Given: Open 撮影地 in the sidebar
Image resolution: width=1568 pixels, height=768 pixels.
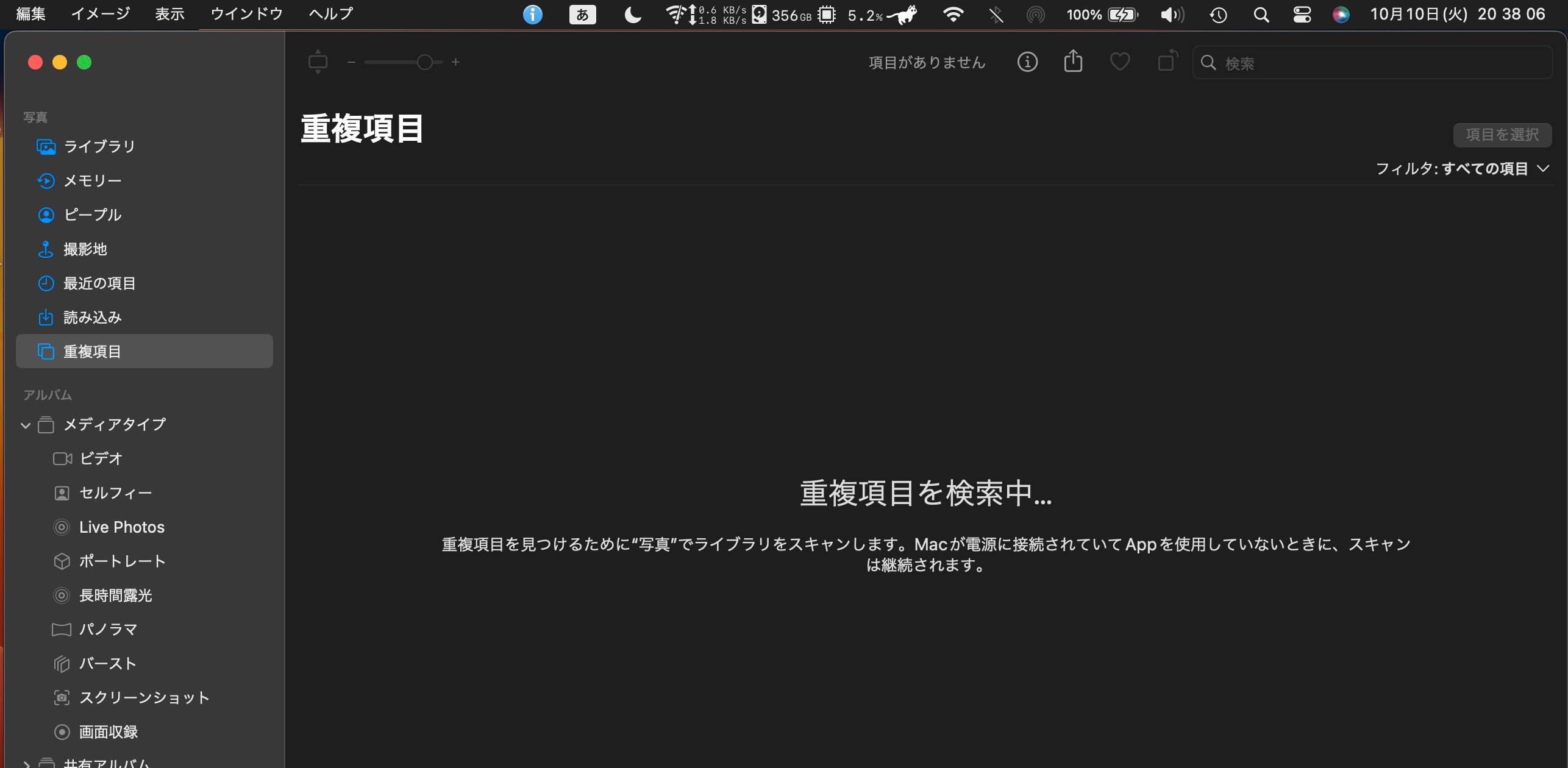Looking at the screenshot, I should (x=85, y=249).
